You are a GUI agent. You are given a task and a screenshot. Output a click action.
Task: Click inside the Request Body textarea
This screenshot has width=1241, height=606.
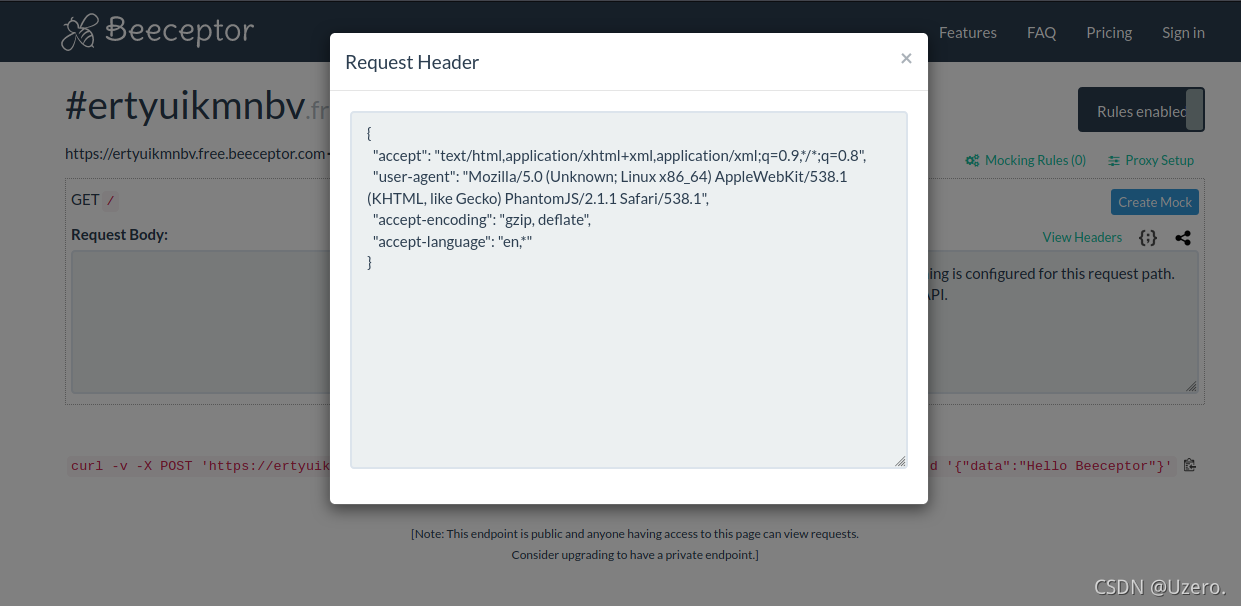200,322
